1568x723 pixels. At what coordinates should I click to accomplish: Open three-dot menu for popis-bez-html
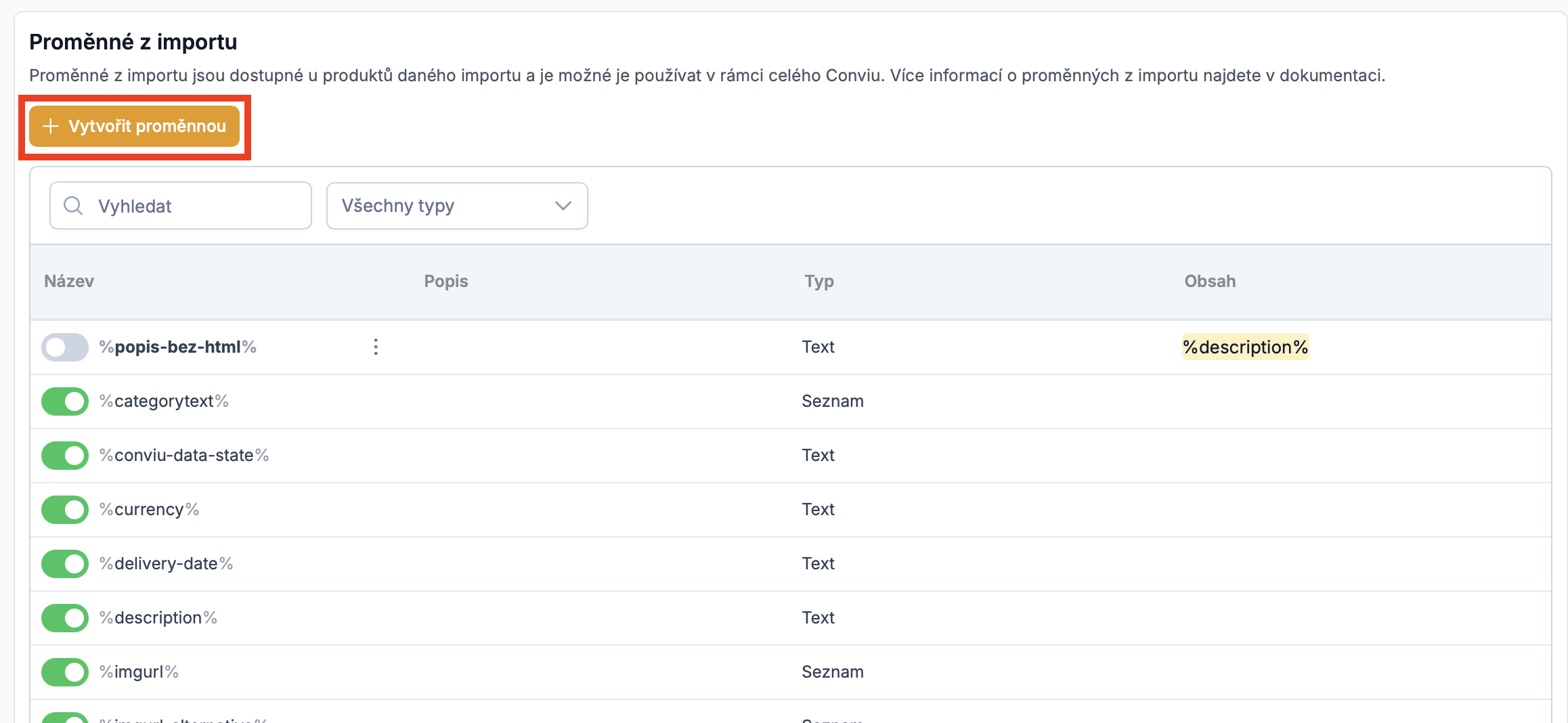(x=376, y=347)
